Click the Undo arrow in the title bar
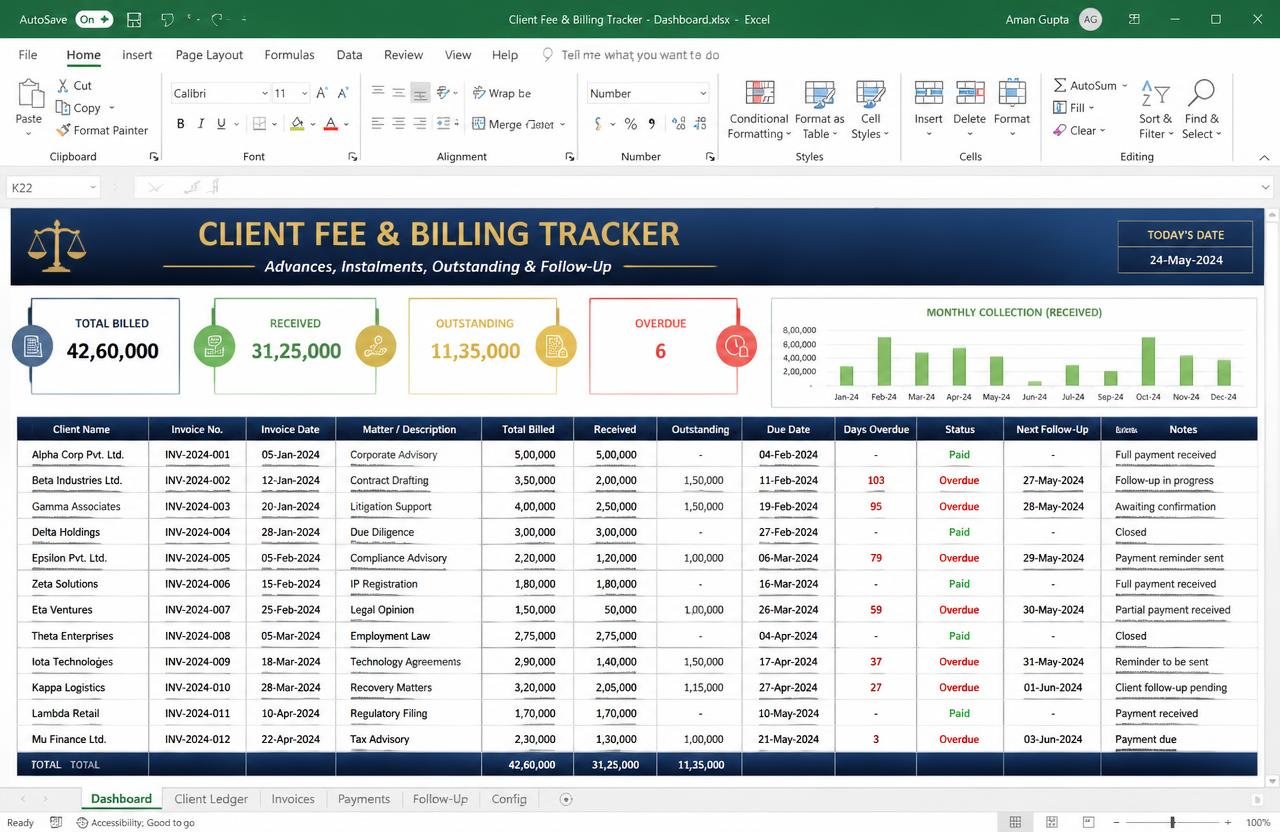The height and width of the screenshot is (832, 1280). tap(168, 19)
